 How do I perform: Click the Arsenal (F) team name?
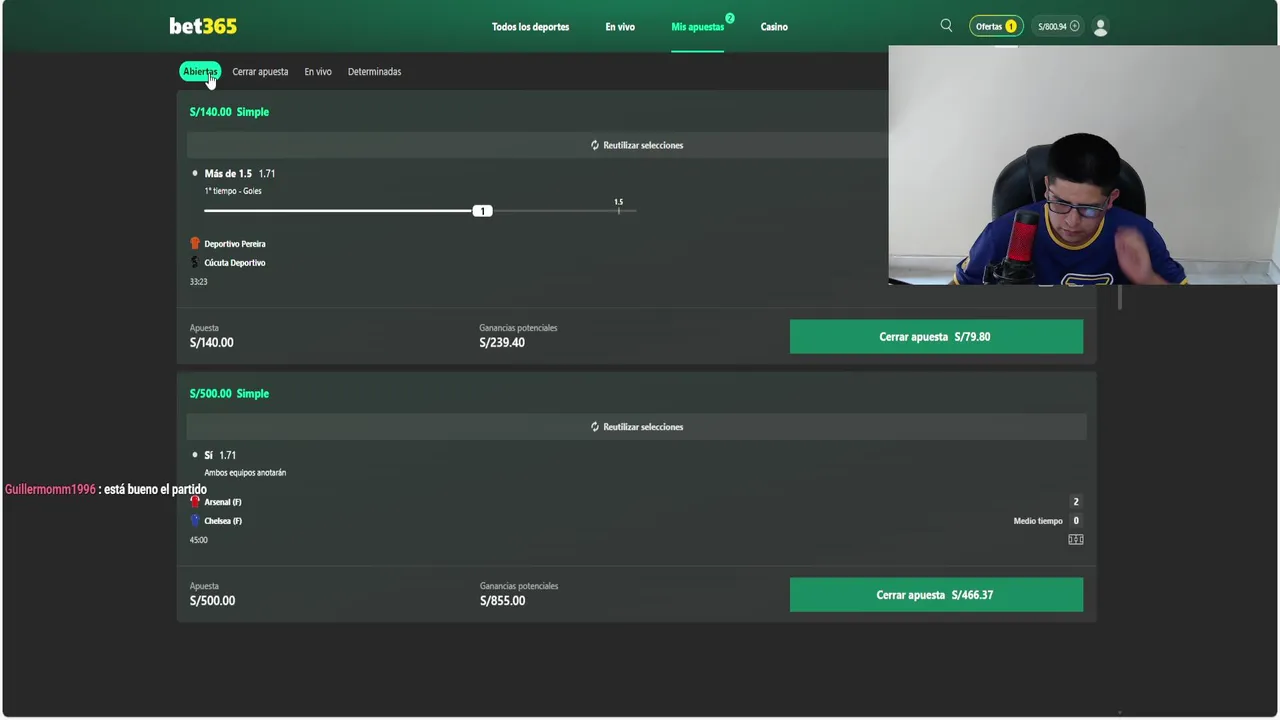pos(223,502)
